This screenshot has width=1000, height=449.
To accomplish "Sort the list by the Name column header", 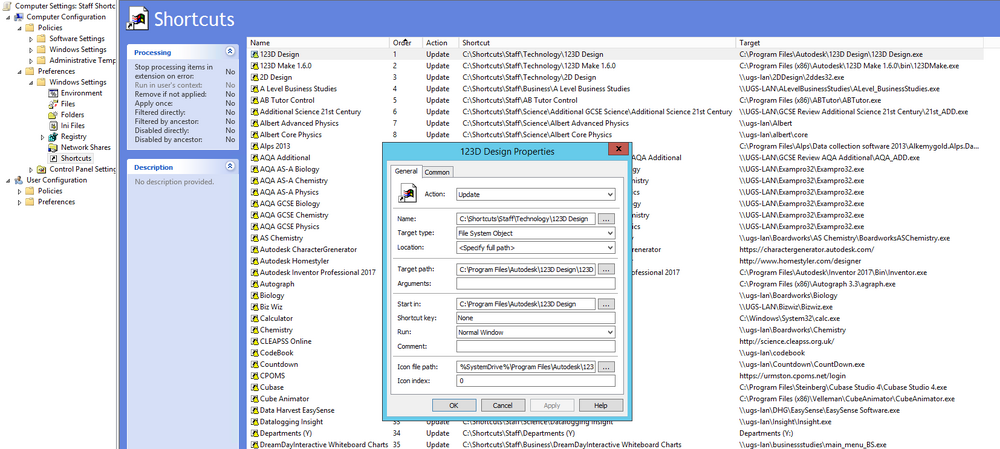I will (x=318, y=43).
